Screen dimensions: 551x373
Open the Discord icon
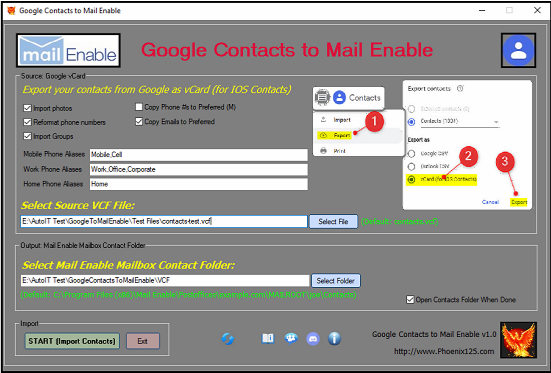coord(313,339)
